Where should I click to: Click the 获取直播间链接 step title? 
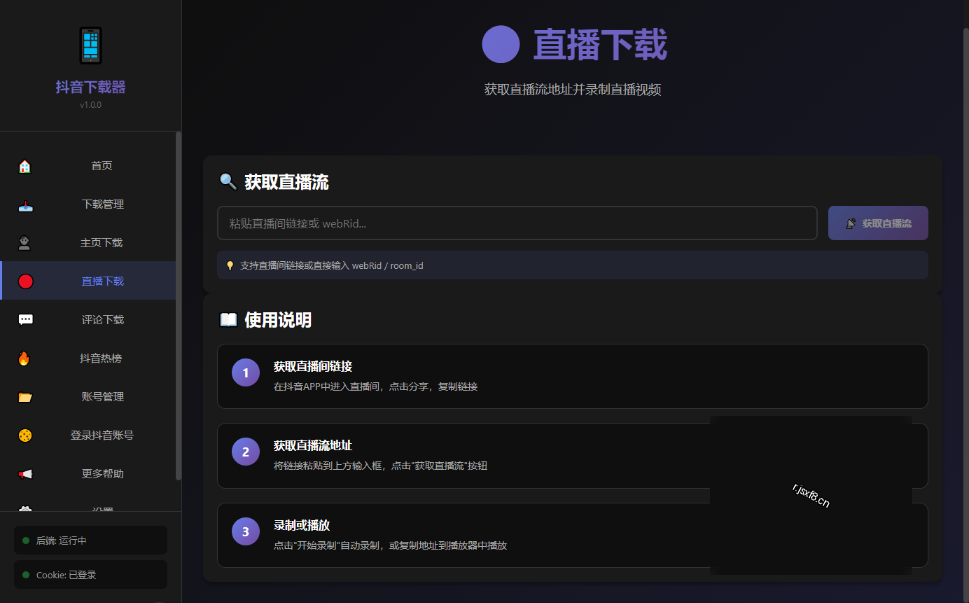[x=313, y=366]
